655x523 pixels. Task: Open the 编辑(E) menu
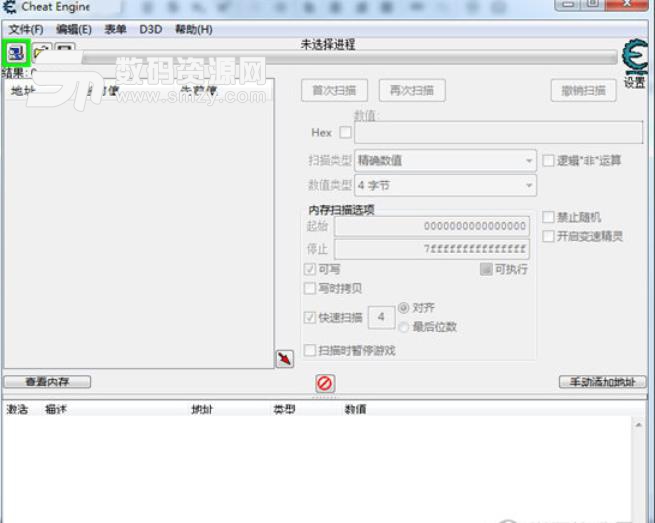(x=74, y=29)
